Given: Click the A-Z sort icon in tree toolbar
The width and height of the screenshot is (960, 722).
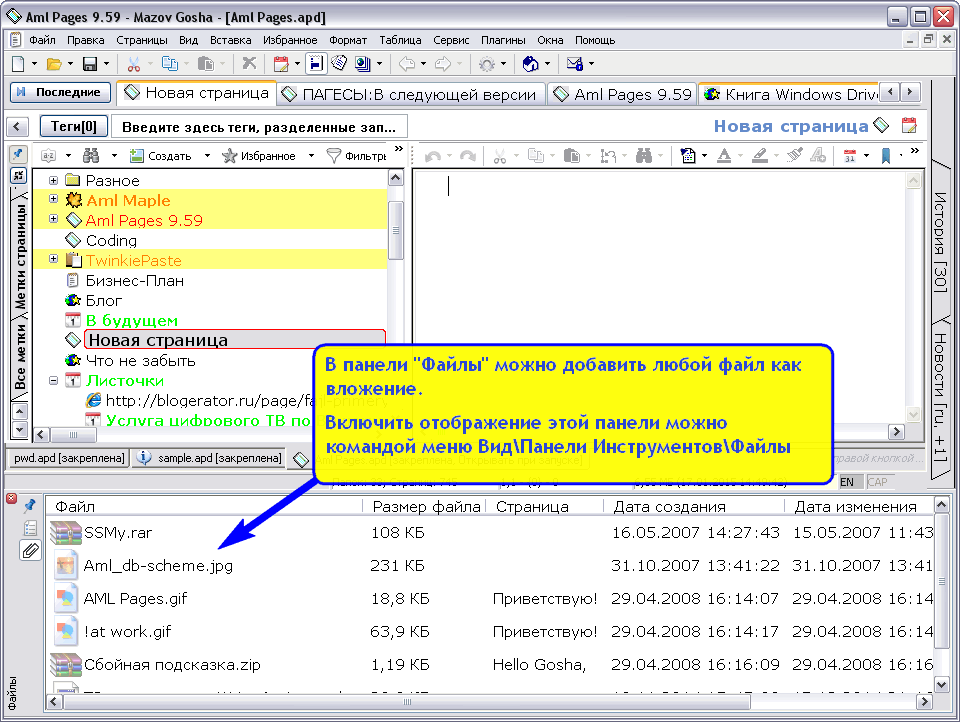Looking at the screenshot, I should tap(48, 156).
